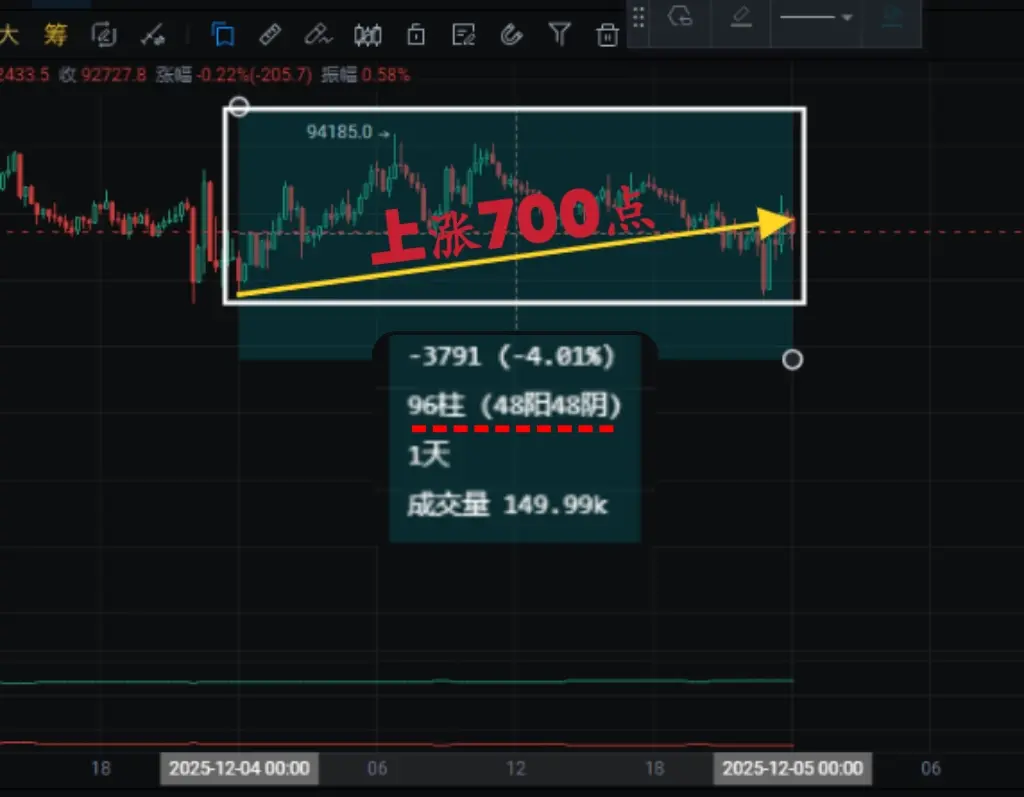Click the 涨幅 -0.22%(-205.7) change value
Image resolution: width=1024 pixels, height=797 pixels.
[x=234, y=74]
